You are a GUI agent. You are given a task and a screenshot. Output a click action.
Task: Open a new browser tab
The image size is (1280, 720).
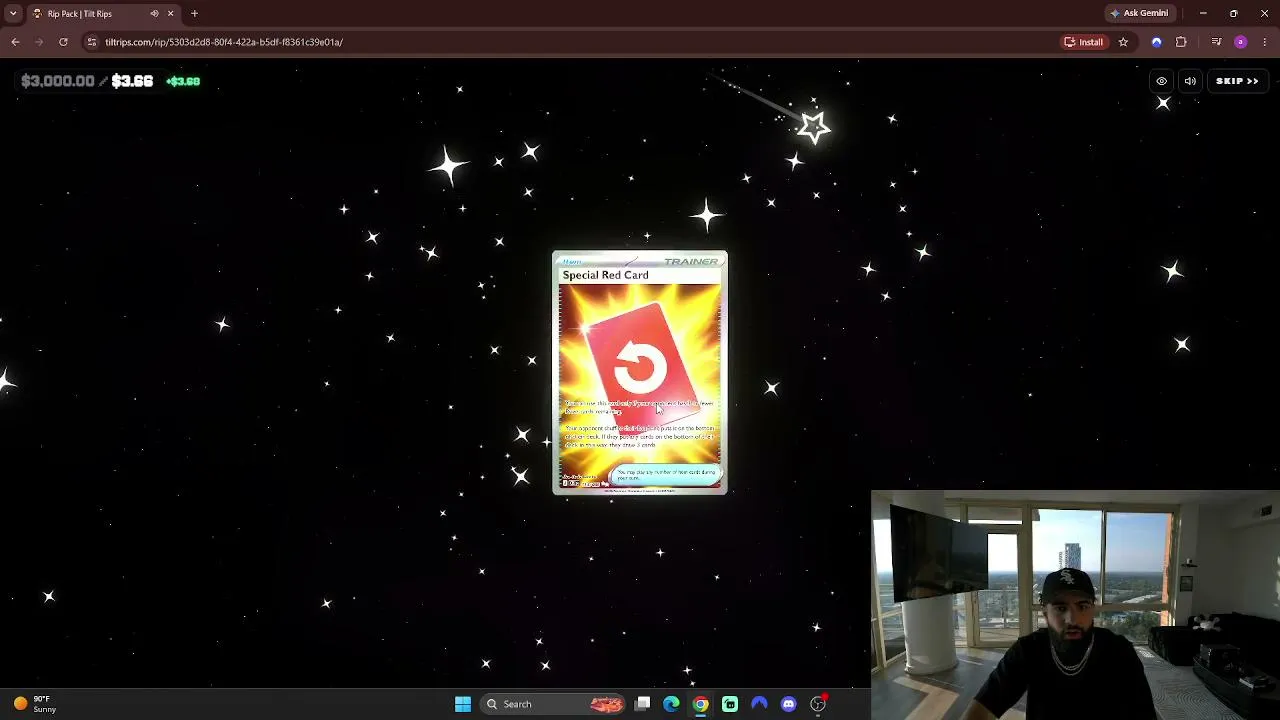(x=194, y=13)
